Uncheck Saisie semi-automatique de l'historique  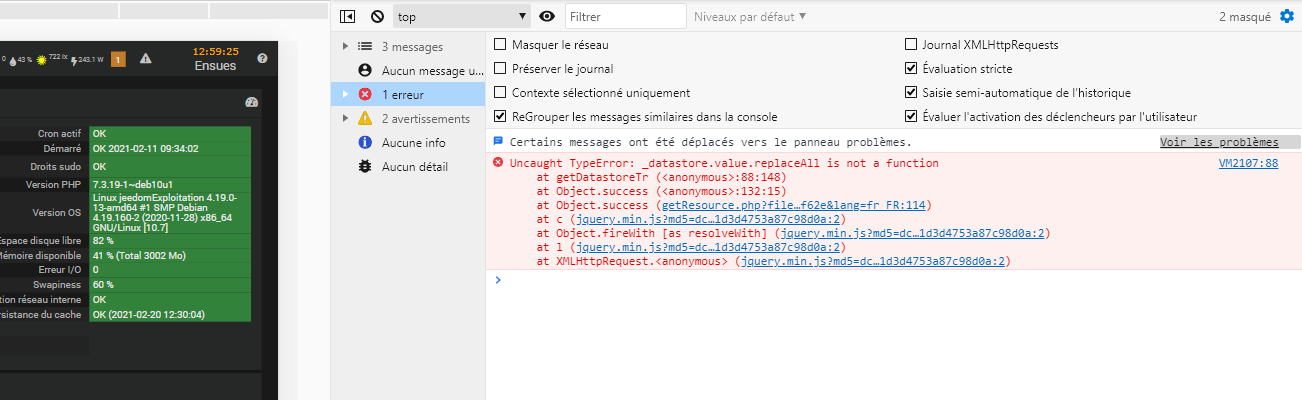coord(911,93)
